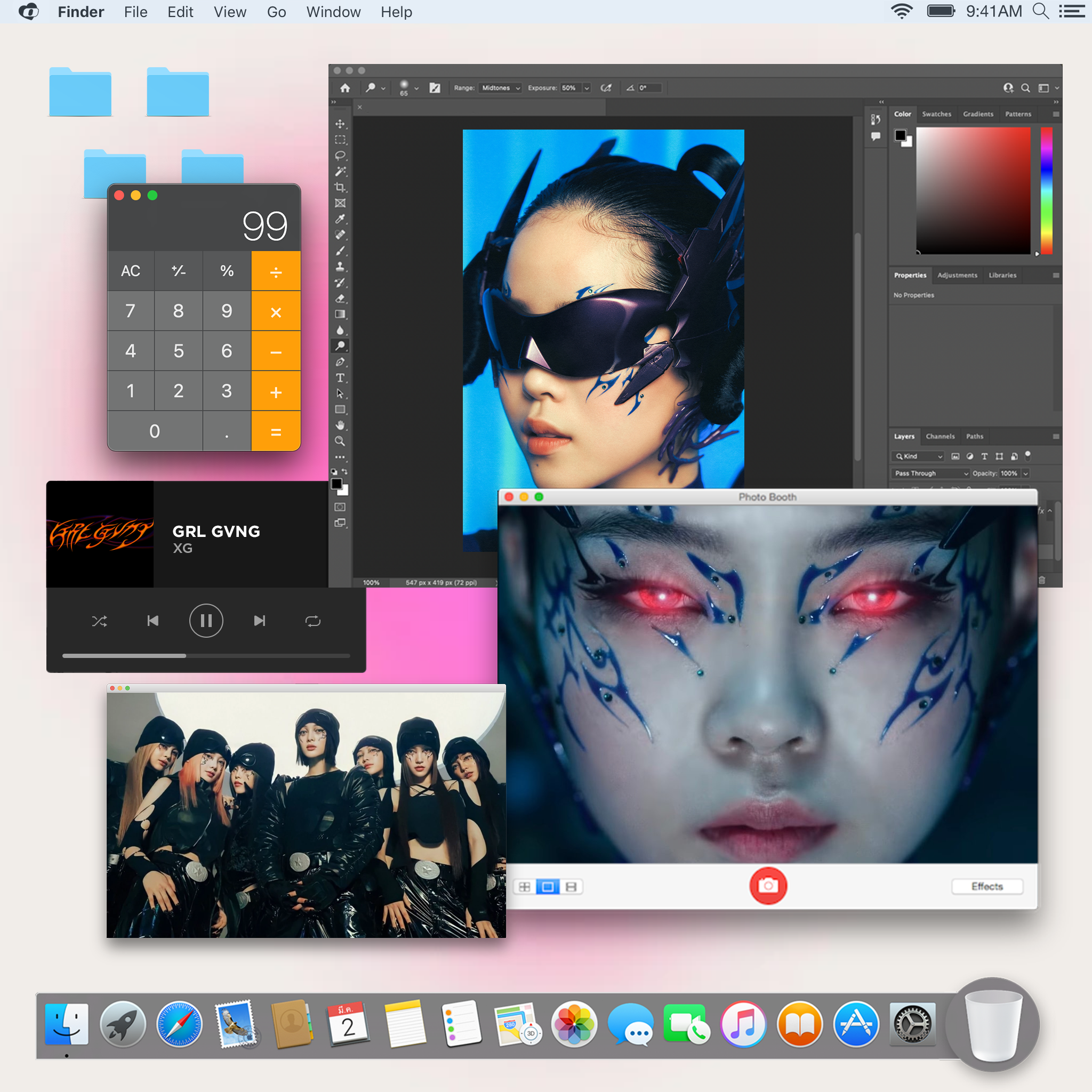Select the Clone Stamp tool
The image size is (1092, 1092).
coord(340,267)
